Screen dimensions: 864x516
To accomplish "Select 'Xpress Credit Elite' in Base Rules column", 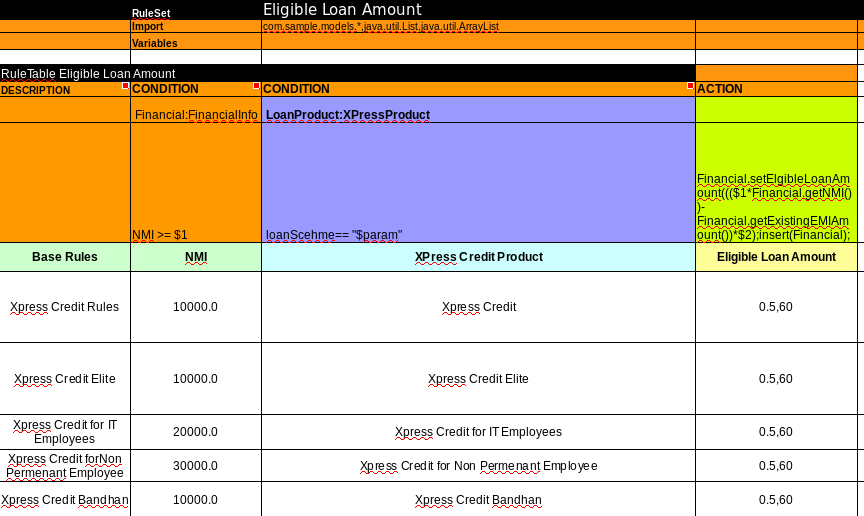I will click(65, 379).
